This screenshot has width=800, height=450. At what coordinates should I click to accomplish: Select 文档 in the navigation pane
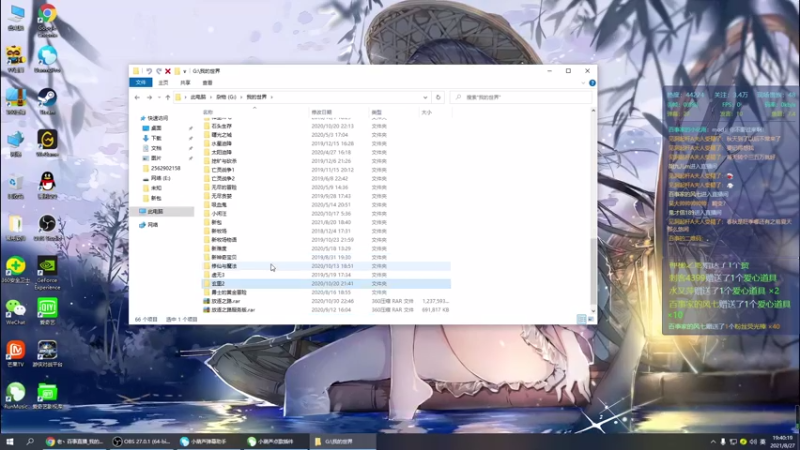[x=156, y=148]
